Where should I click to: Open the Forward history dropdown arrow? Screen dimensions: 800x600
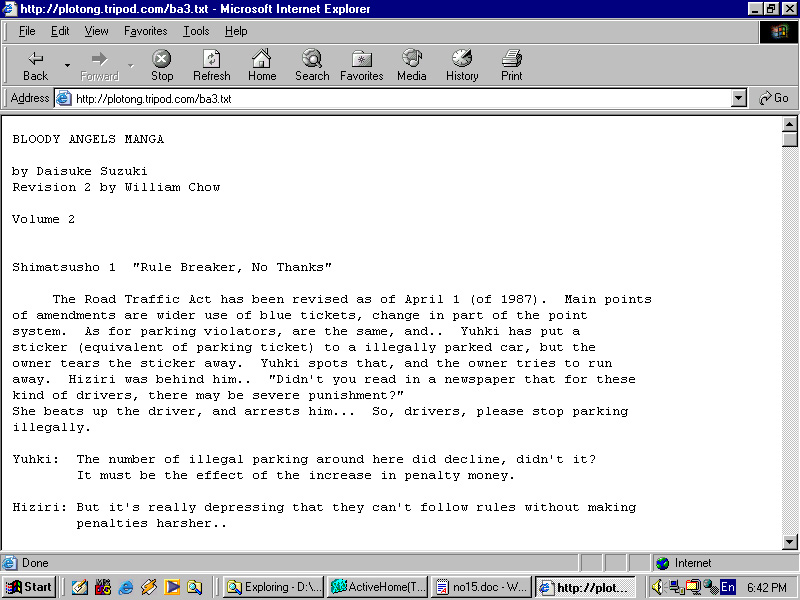tap(131, 66)
